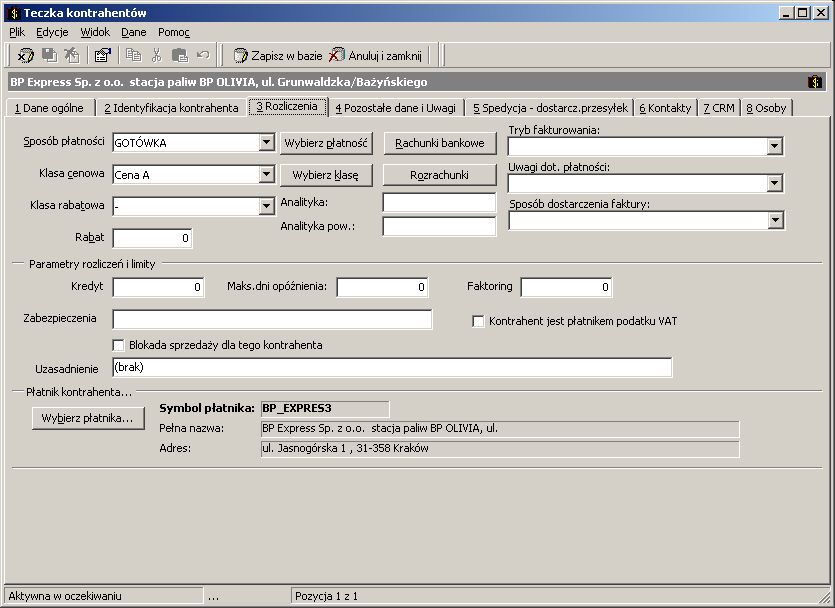Expand the Klasa cenowa dropdown

click(267, 174)
